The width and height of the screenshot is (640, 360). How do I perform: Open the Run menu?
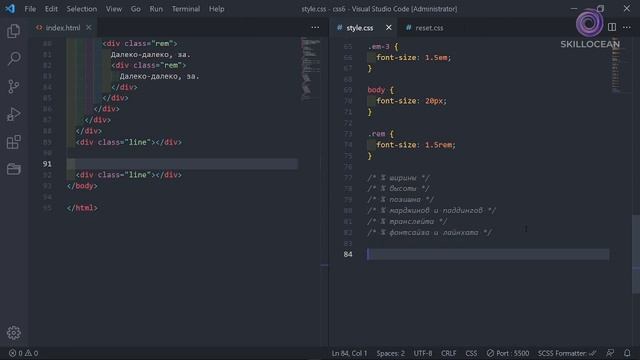pyautogui.click(x=156, y=9)
